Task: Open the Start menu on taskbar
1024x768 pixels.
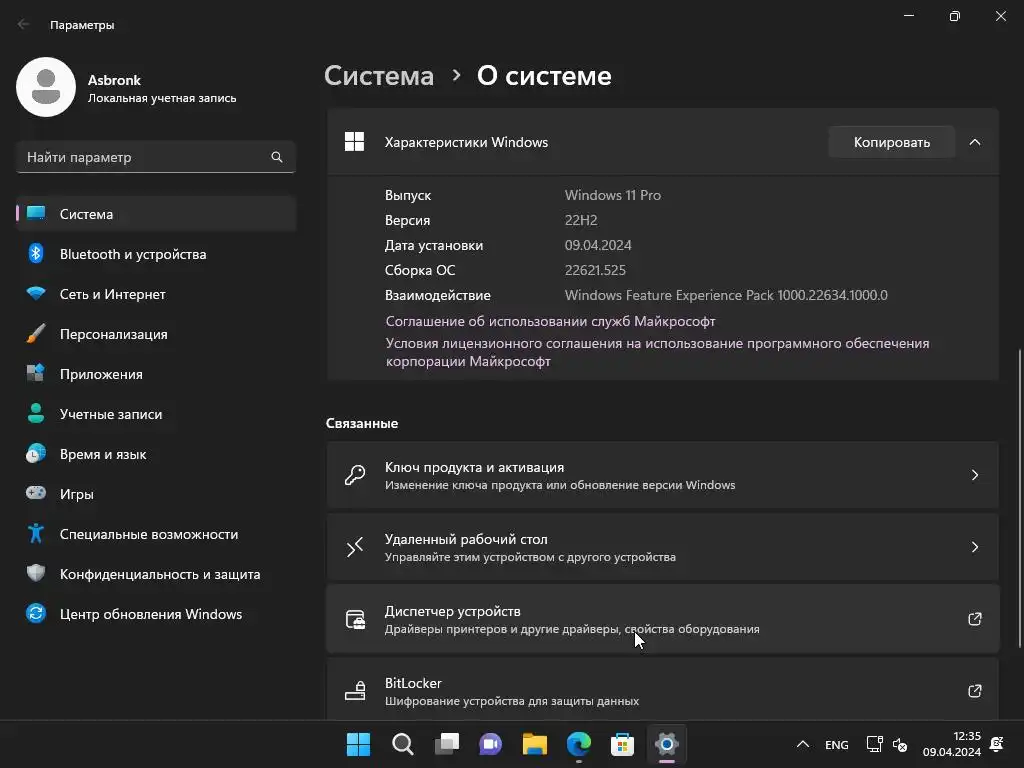Action: click(x=358, y=744)
